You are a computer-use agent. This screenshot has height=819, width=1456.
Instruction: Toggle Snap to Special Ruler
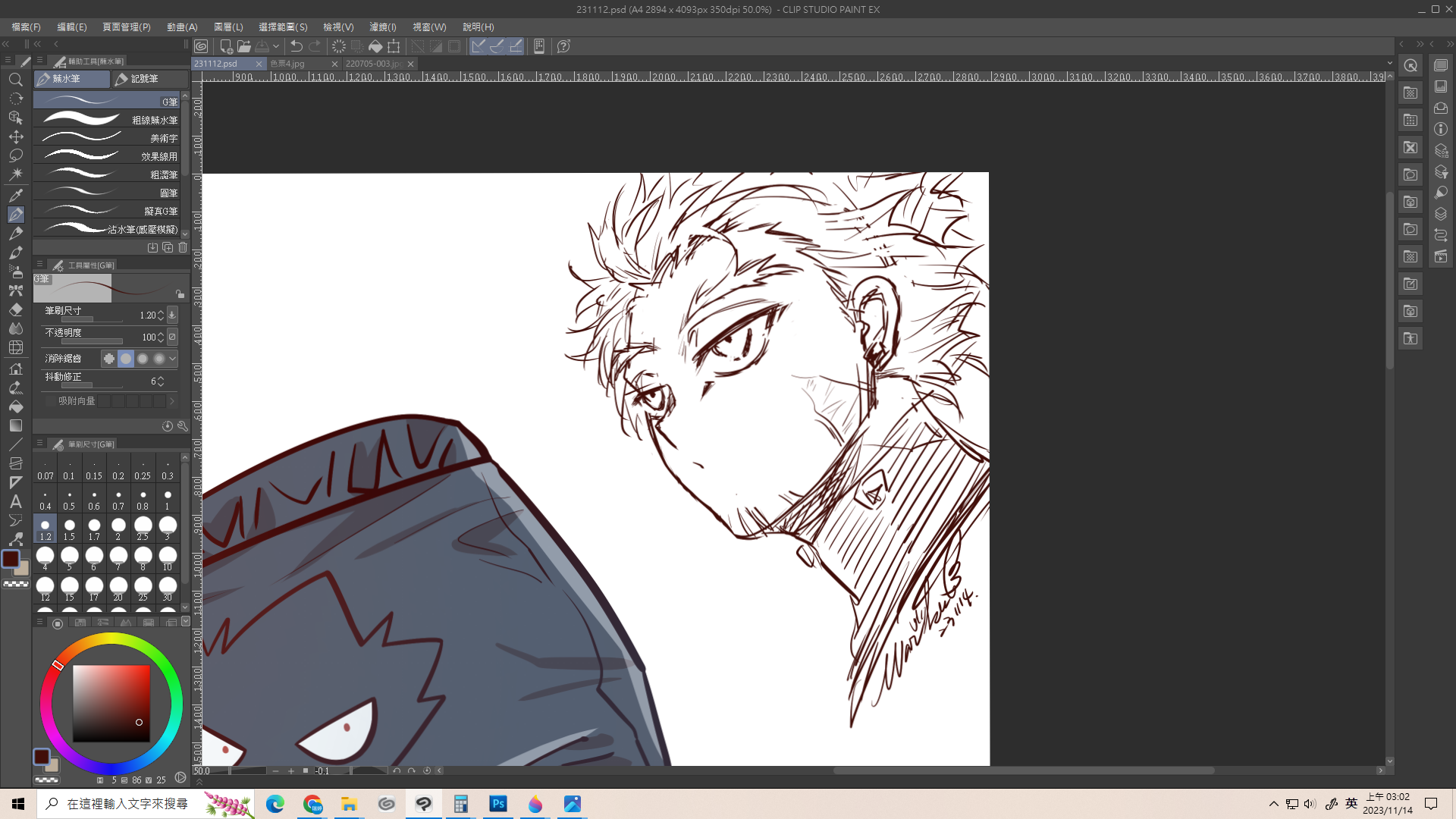497,46
